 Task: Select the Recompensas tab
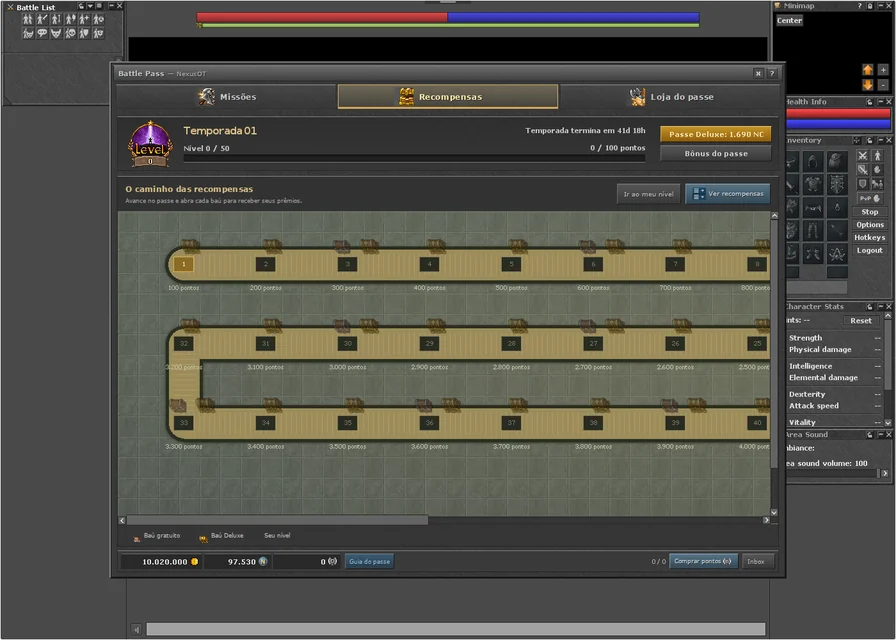[x=448, y=97]
